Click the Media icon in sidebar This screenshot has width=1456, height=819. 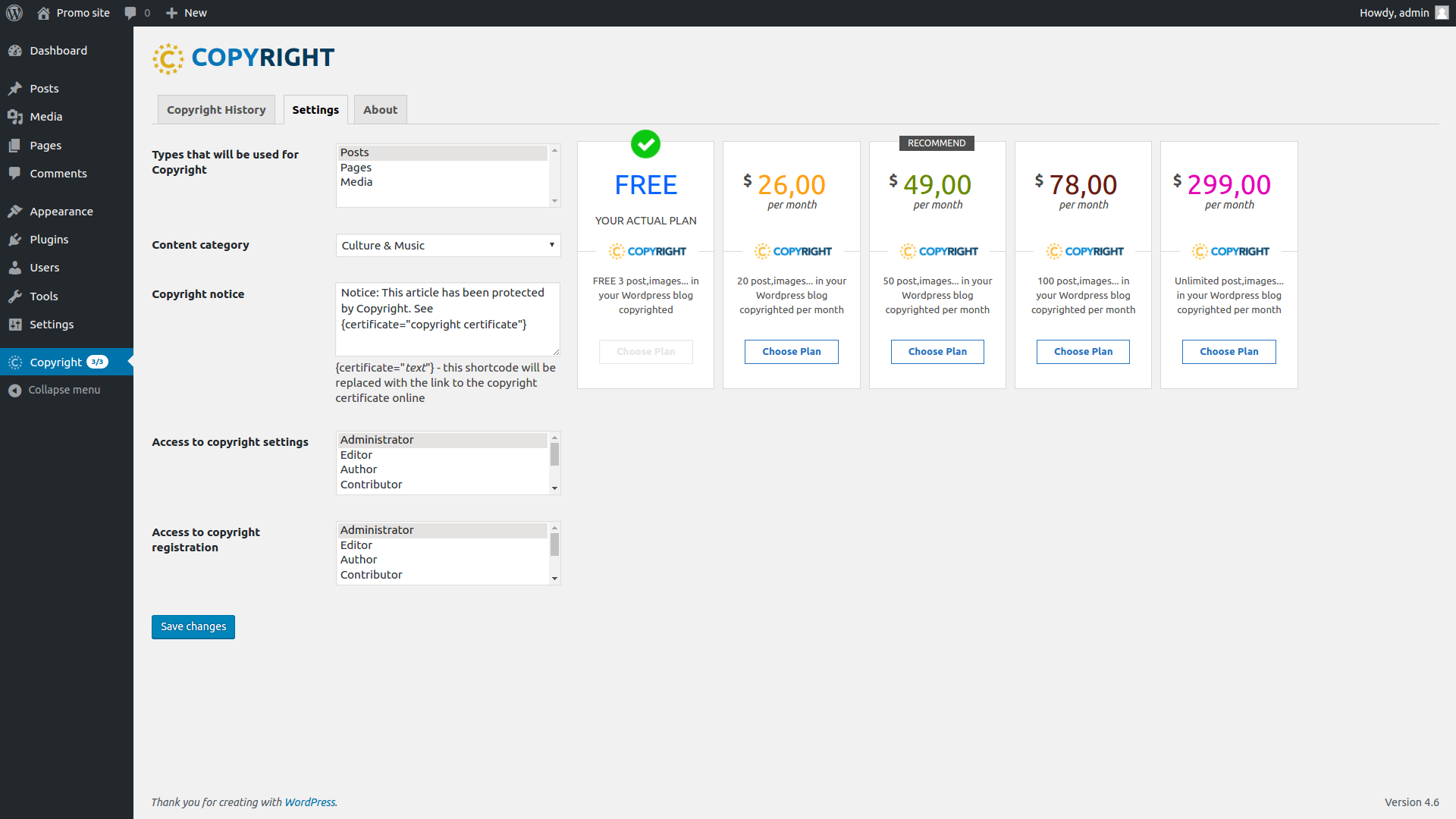point(15,117)
